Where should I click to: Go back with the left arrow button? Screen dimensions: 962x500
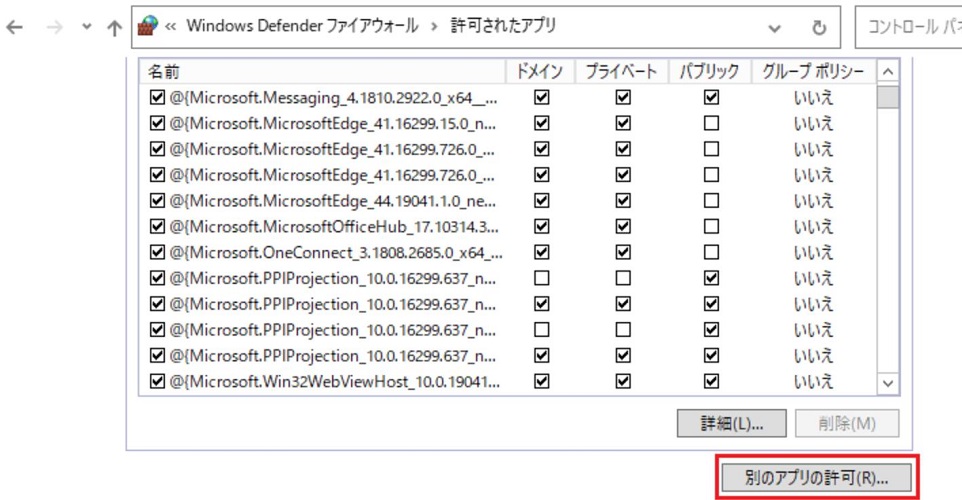(14, 27)
